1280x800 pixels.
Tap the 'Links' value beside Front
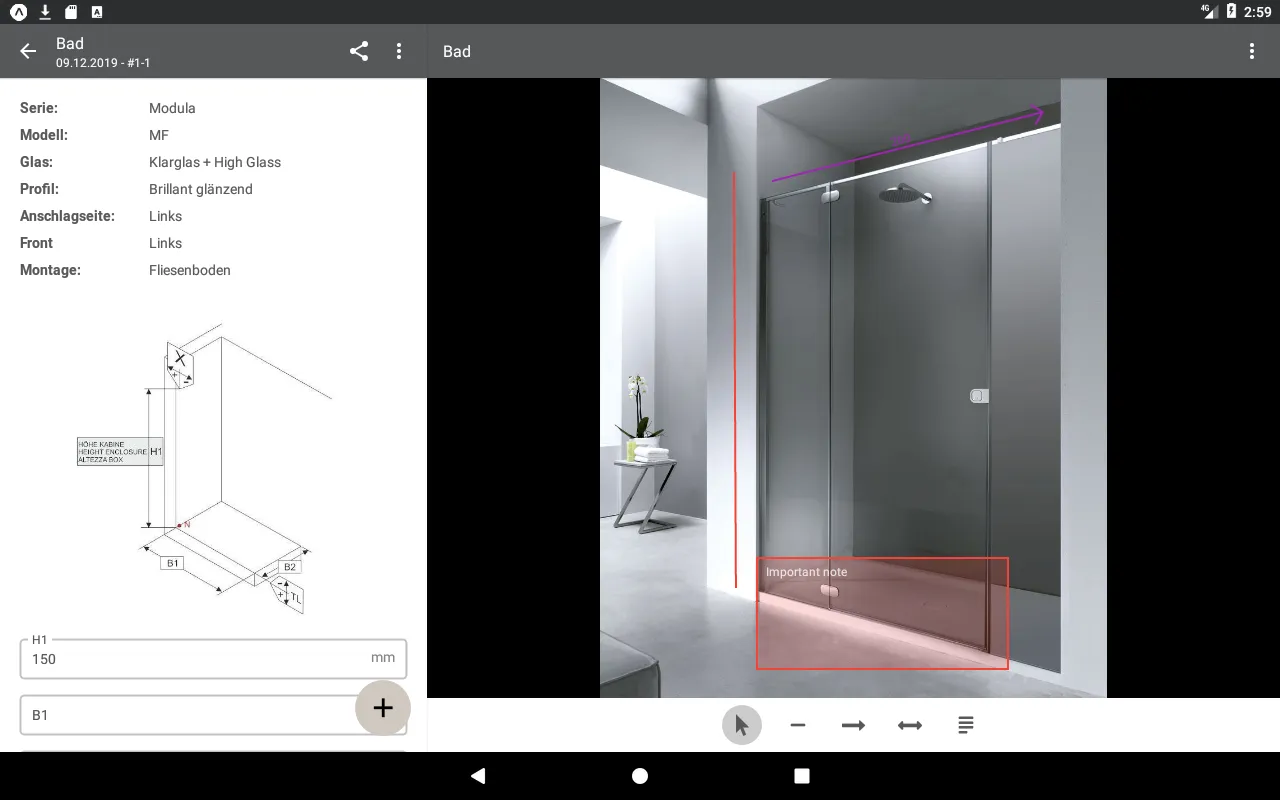coord(166,243)
